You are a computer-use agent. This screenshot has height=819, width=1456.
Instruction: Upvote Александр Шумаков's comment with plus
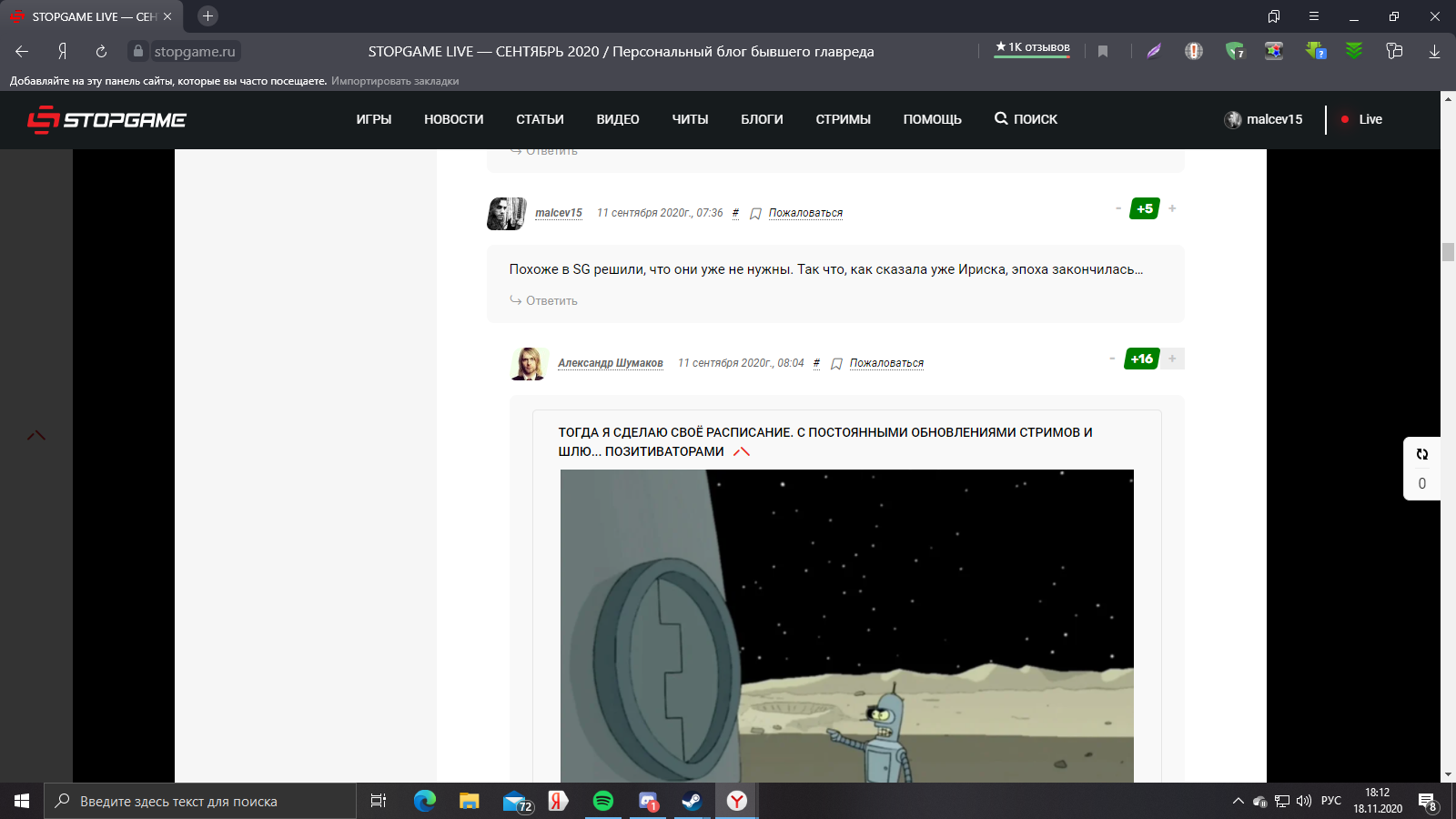coord(1172,359)
